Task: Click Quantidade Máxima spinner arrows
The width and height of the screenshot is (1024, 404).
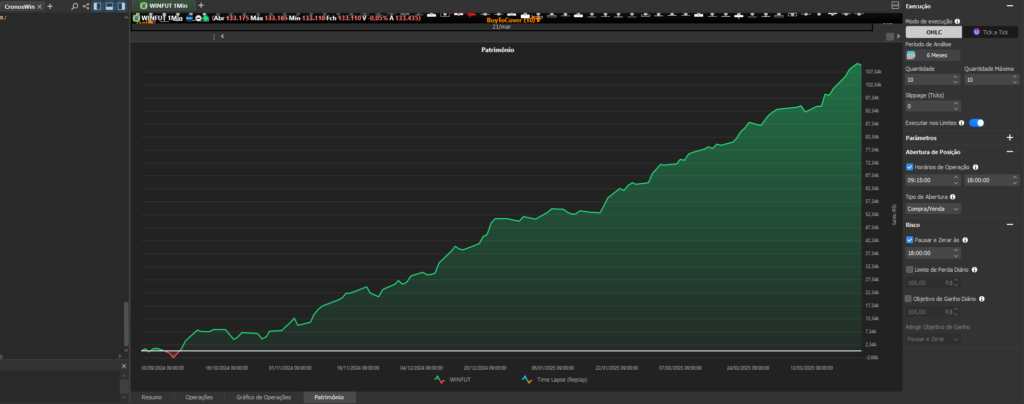Action: [1014, 80]
